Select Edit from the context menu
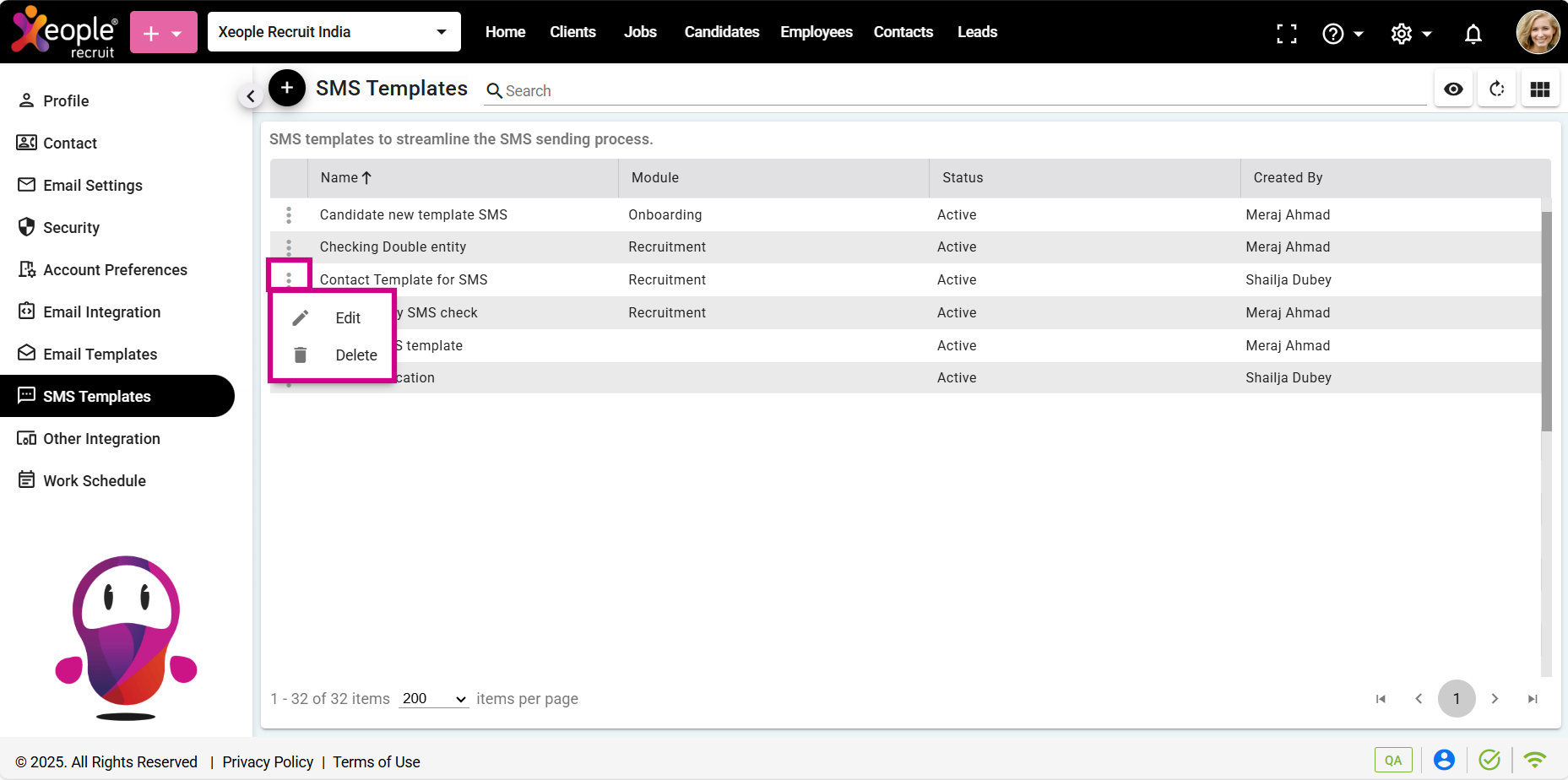 347,318
